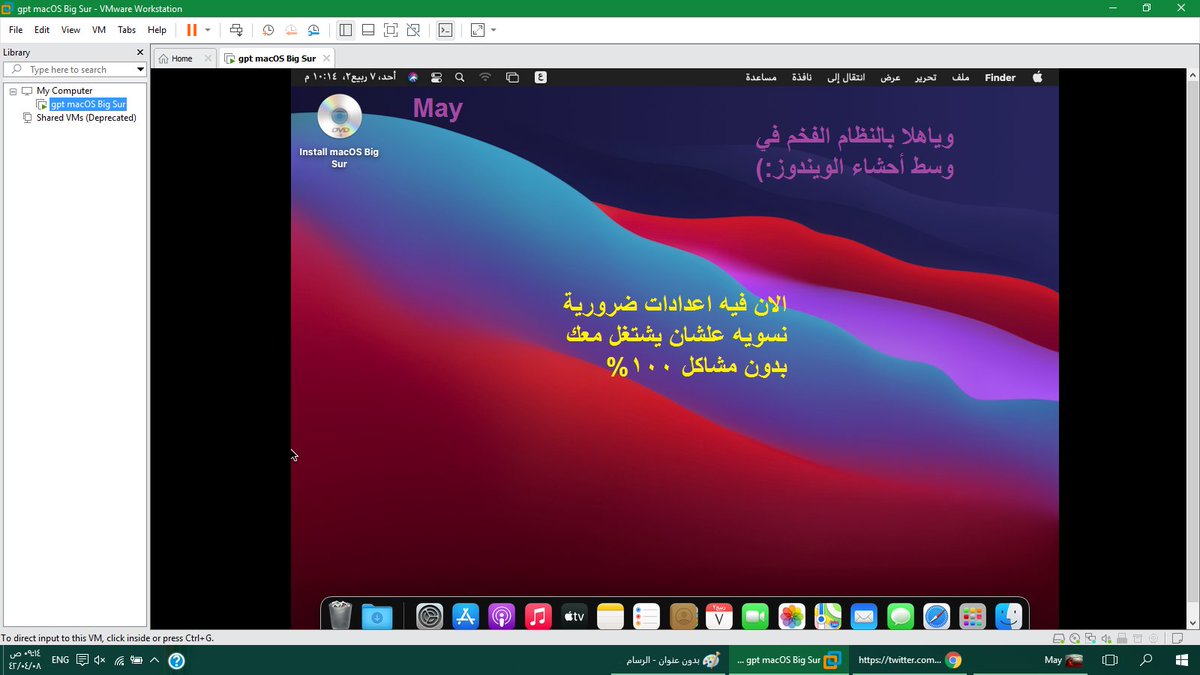Click the stretch guest display icon
The width and height of the screenshot is (1200, 675).
(477, 30)
